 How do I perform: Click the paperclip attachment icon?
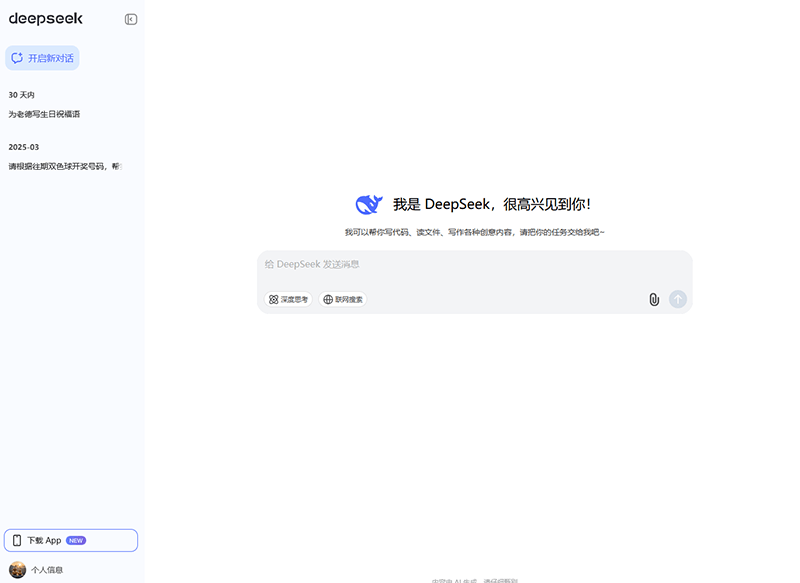point(654,299)
